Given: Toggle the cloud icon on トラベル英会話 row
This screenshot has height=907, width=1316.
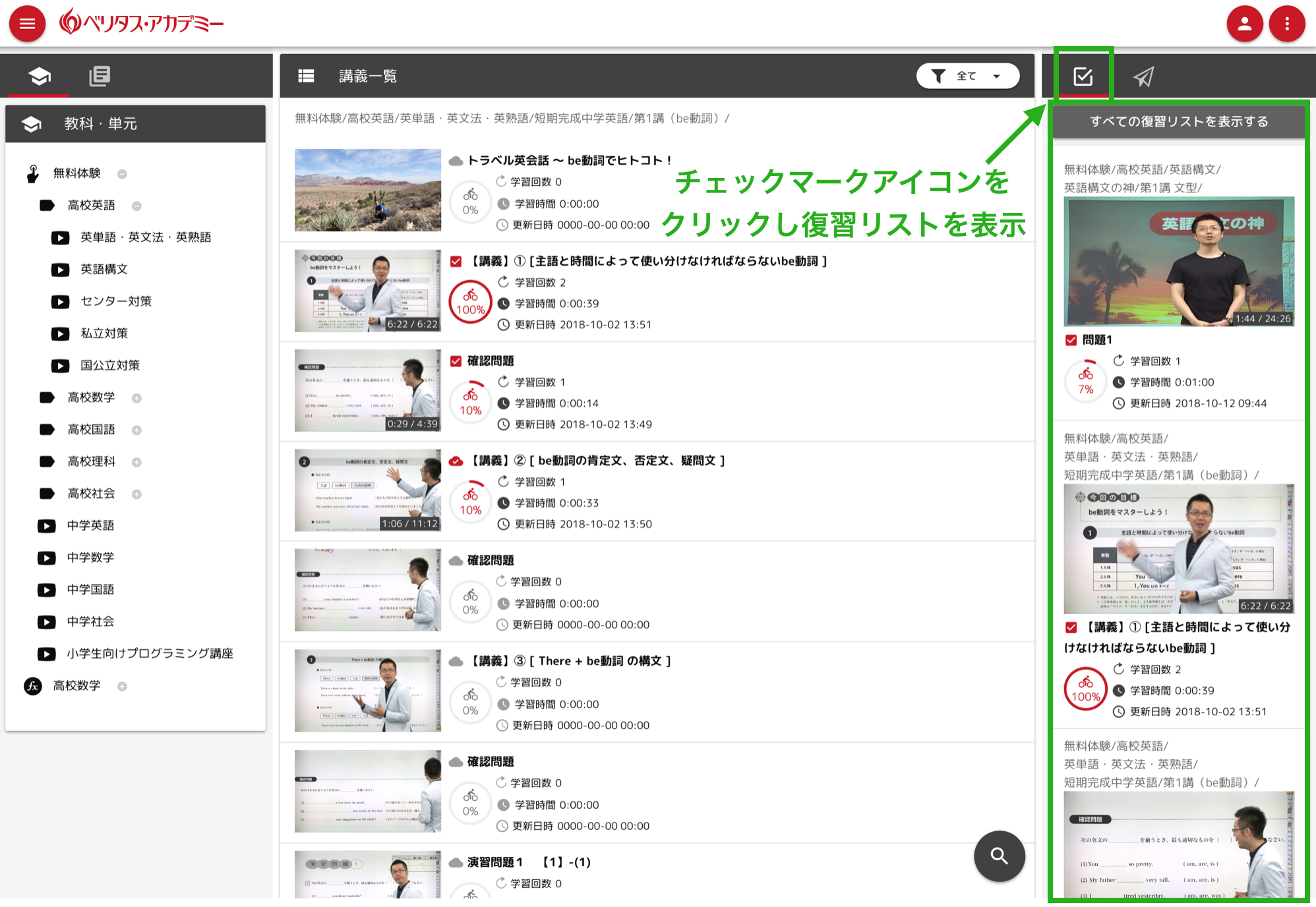Looking at the screenshot, I should [456, 161].
